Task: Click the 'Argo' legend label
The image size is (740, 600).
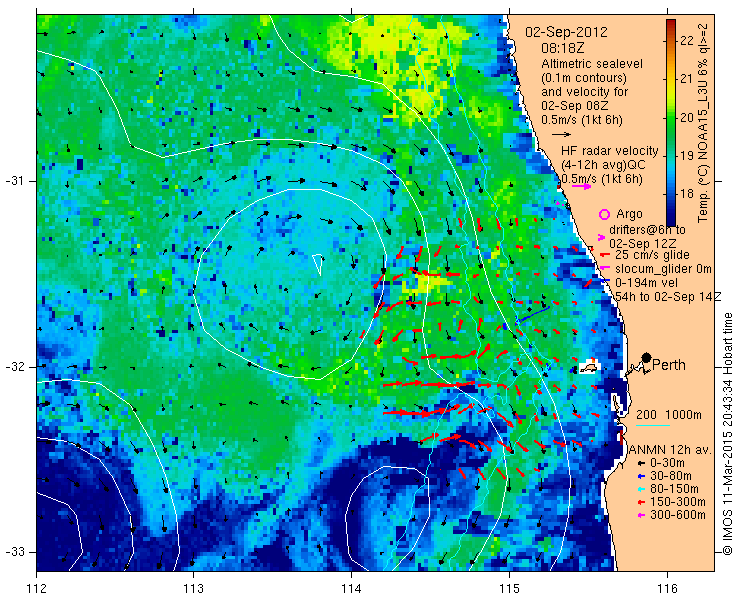Action: pyautogui.click(x=629, y=214)
